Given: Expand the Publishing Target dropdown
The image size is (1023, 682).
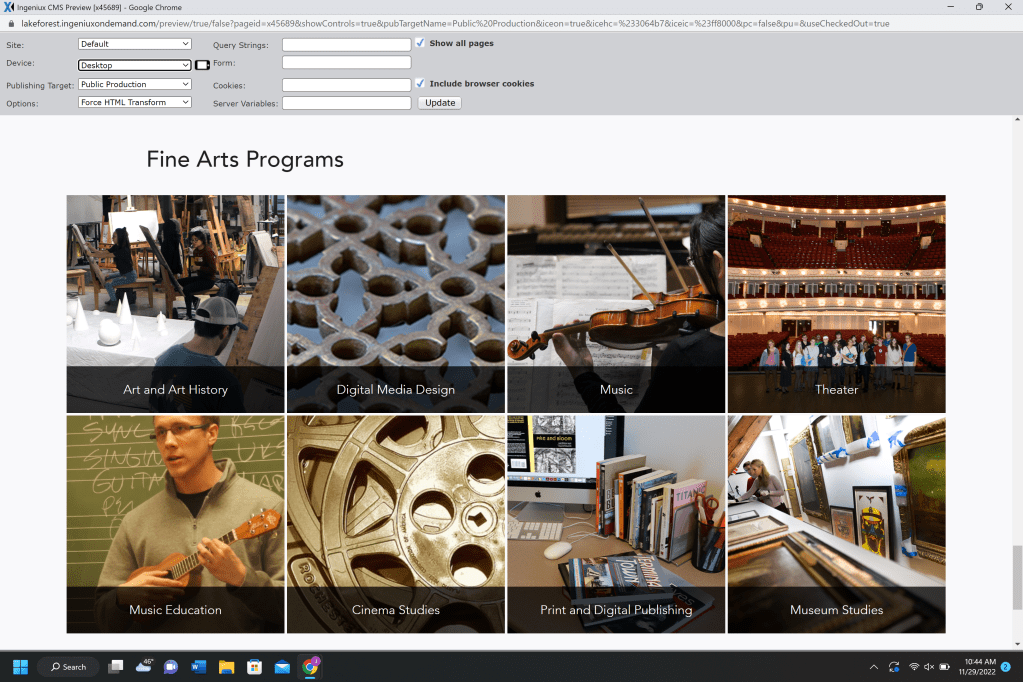Looking at the screenshot, I should [134, 85].
